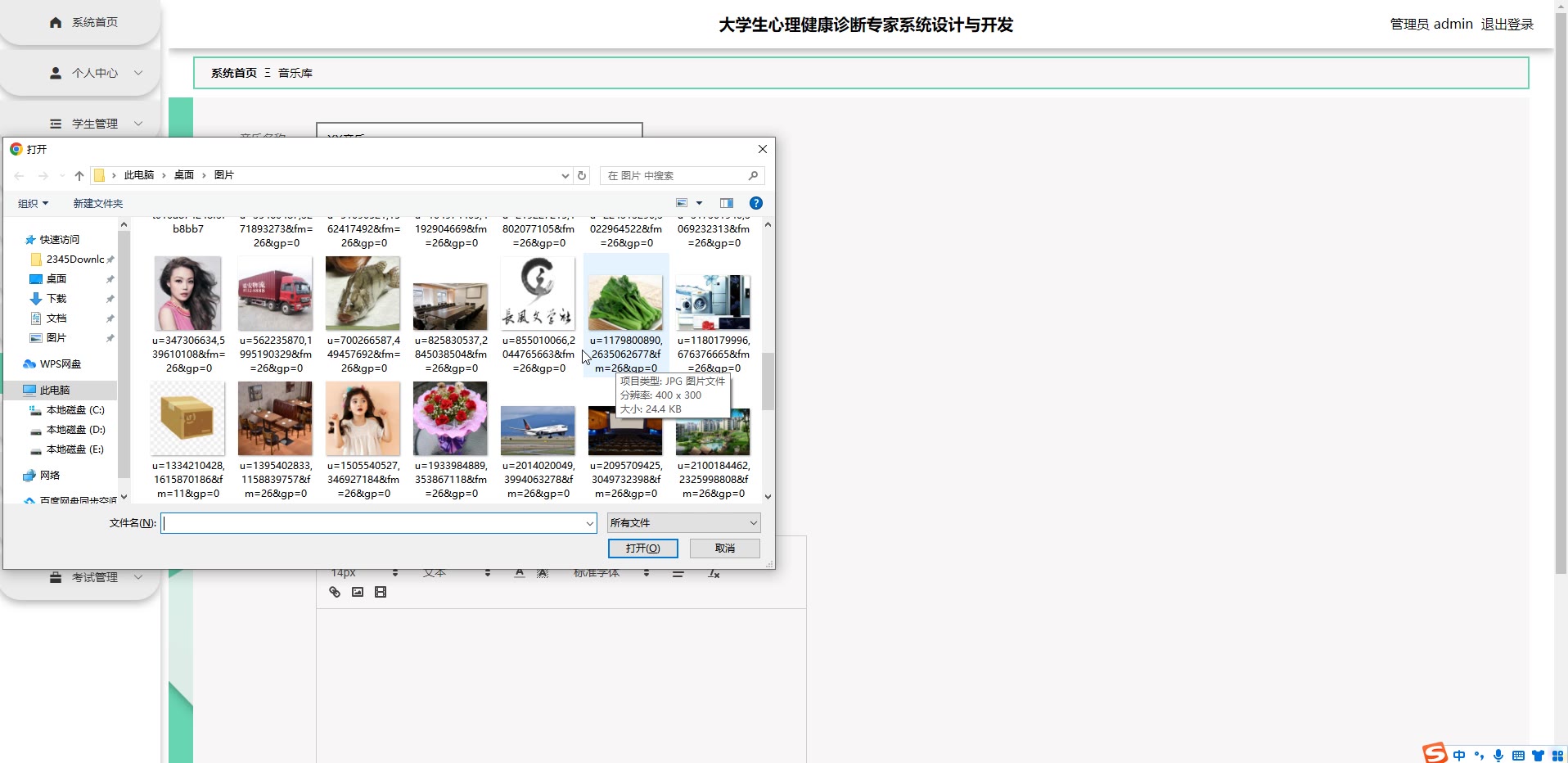Click the magnifier icon in the search field
This screenshot has height=763, width=1568.
point(753,175)
